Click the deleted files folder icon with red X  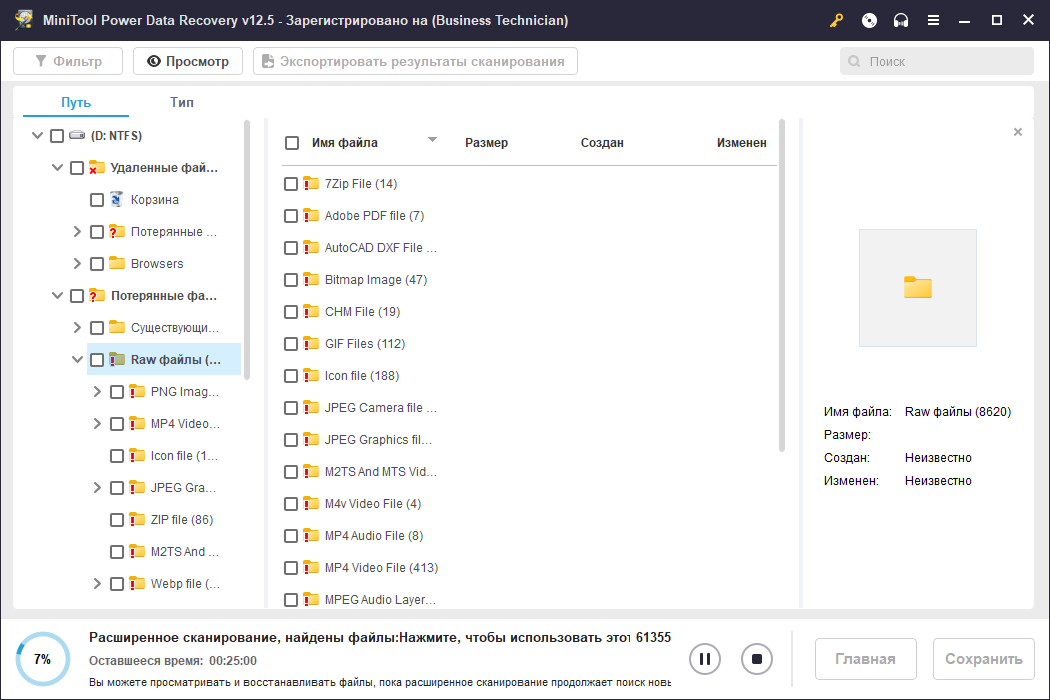(96, 167)
